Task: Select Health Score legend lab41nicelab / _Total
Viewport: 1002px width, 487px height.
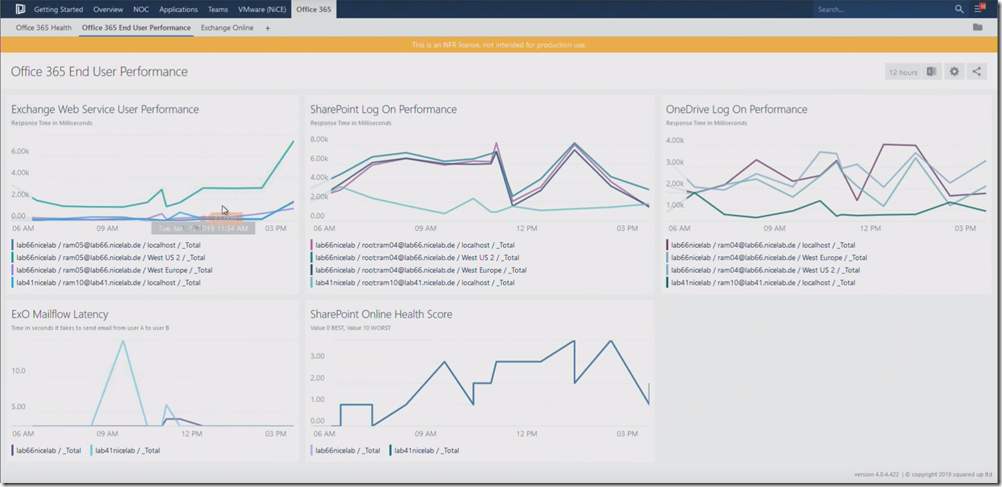Action: pyautogui.click(x=424, y=451)
